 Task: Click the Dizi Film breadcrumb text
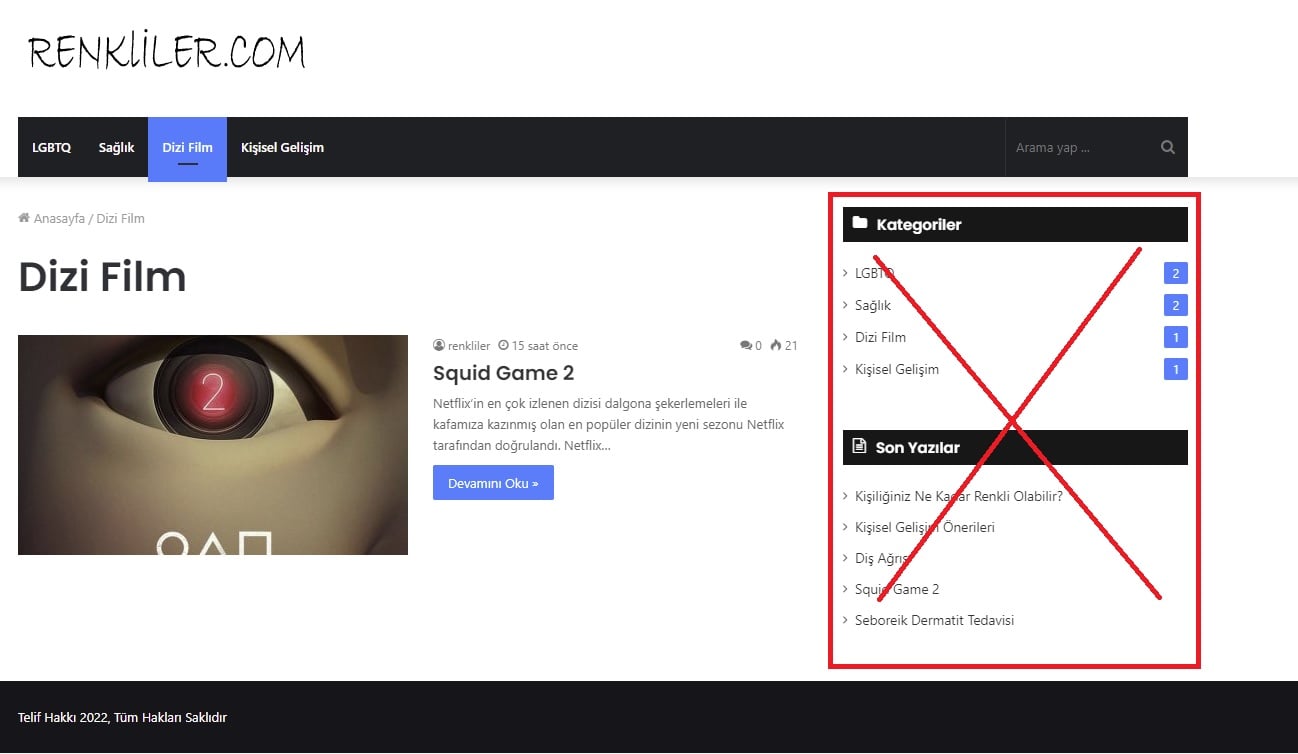(x=121, y=218)
